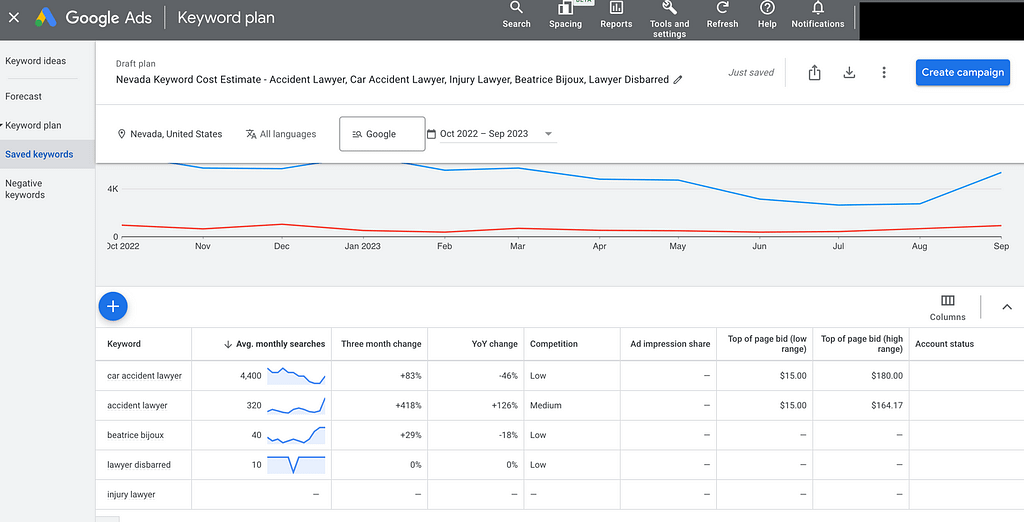Sort by Top of page bid (low range)

point(767,344)
